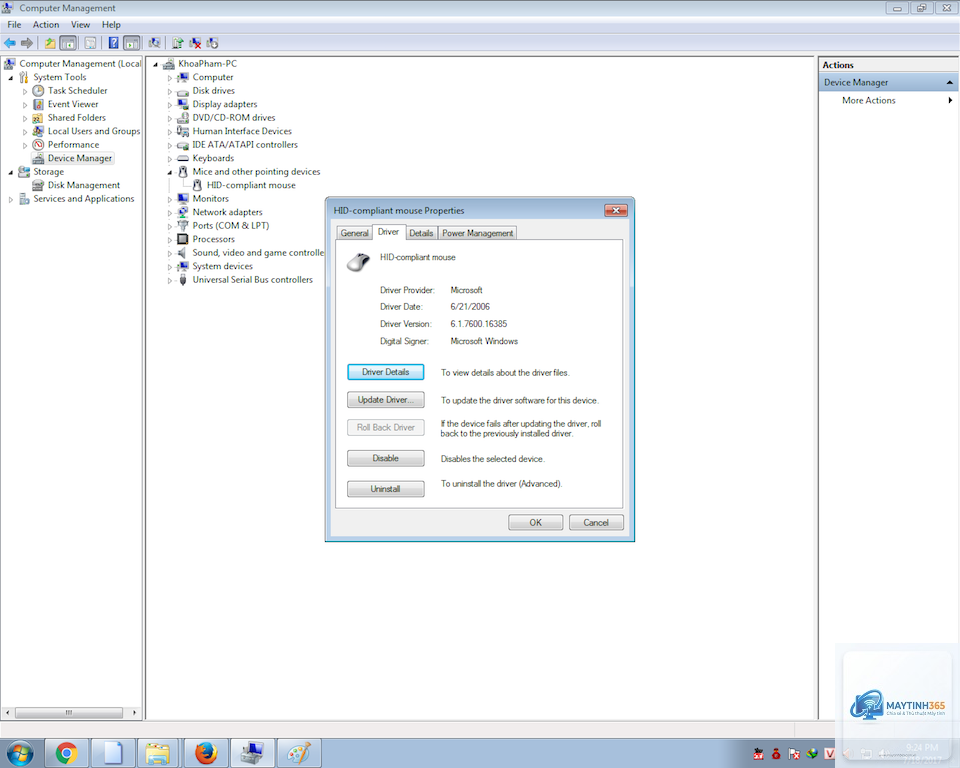Click the Uninstall button in dialog
Viewport: 960px width, 768px height.
386,489
